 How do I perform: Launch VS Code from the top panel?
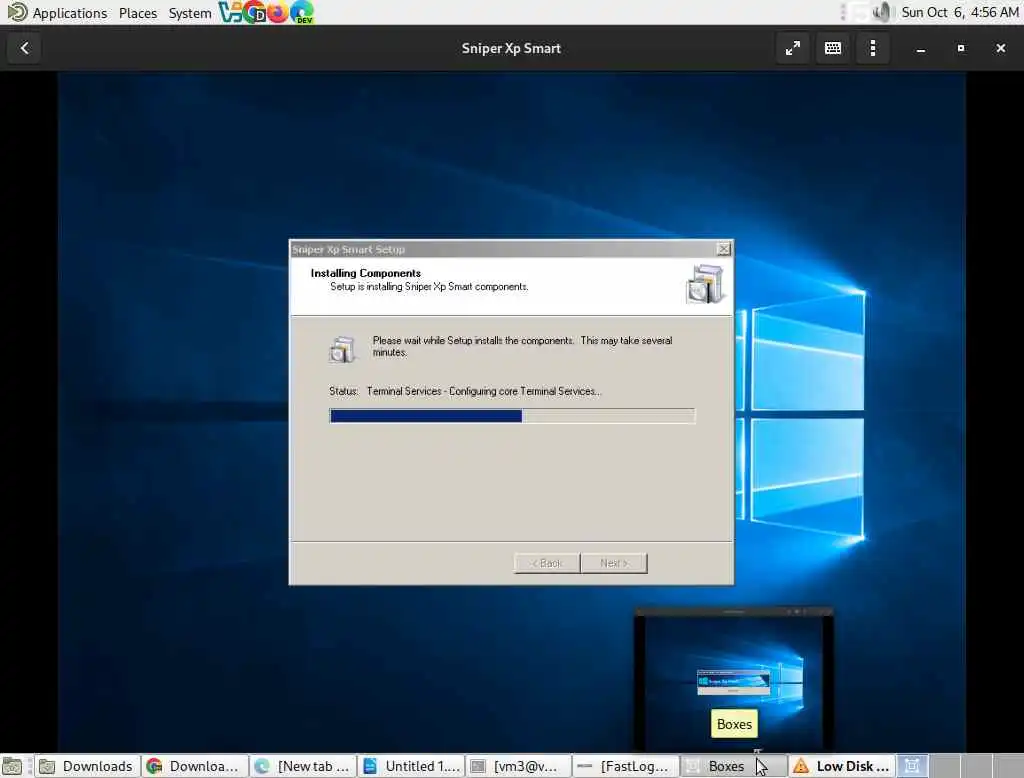(229, 12)
